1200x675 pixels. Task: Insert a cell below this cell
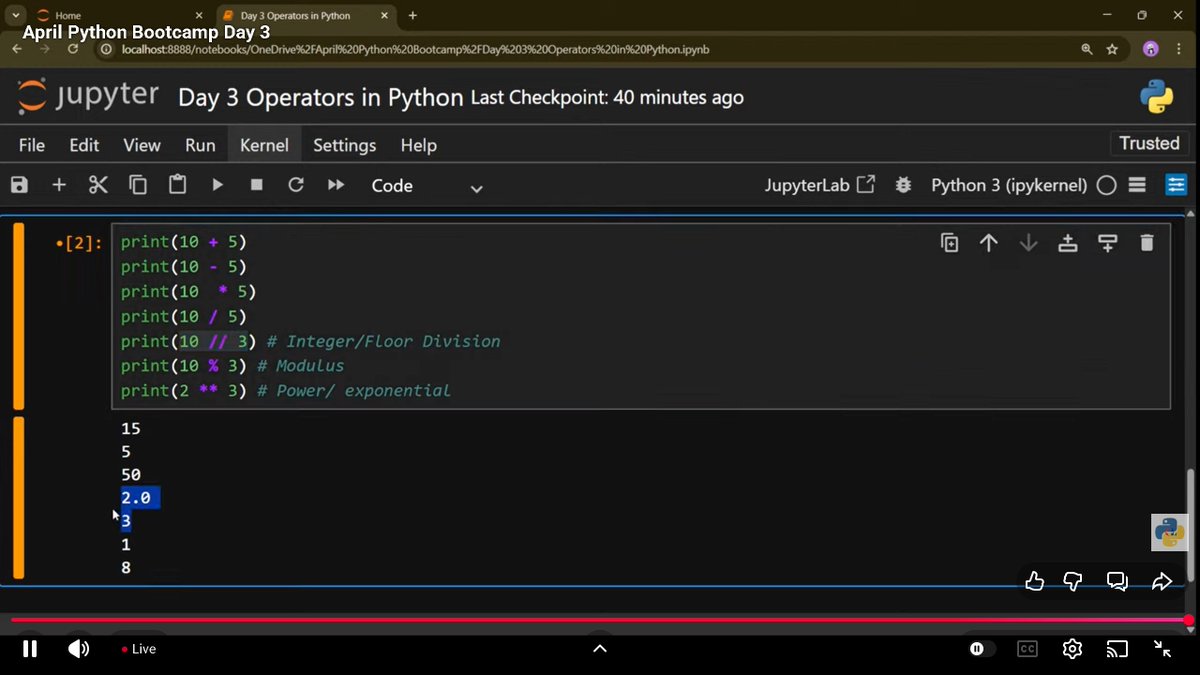pos(1107,242)
